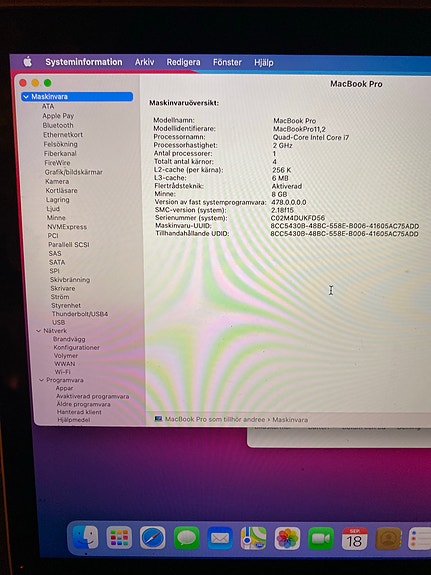Open Photos app in Dock

287,538
